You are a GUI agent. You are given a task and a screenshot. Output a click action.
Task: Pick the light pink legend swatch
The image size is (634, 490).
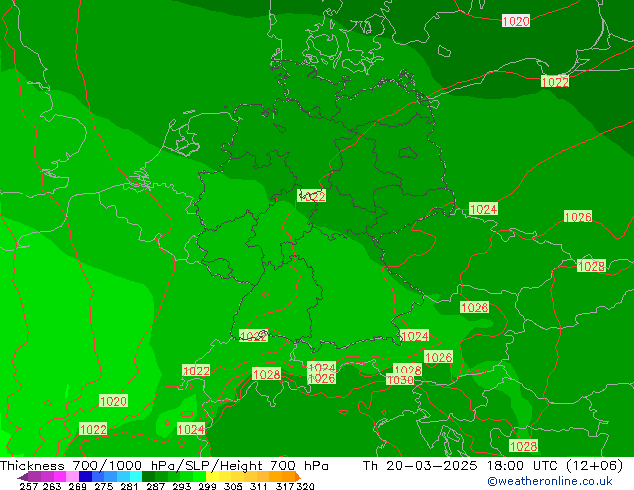point(72,477)
